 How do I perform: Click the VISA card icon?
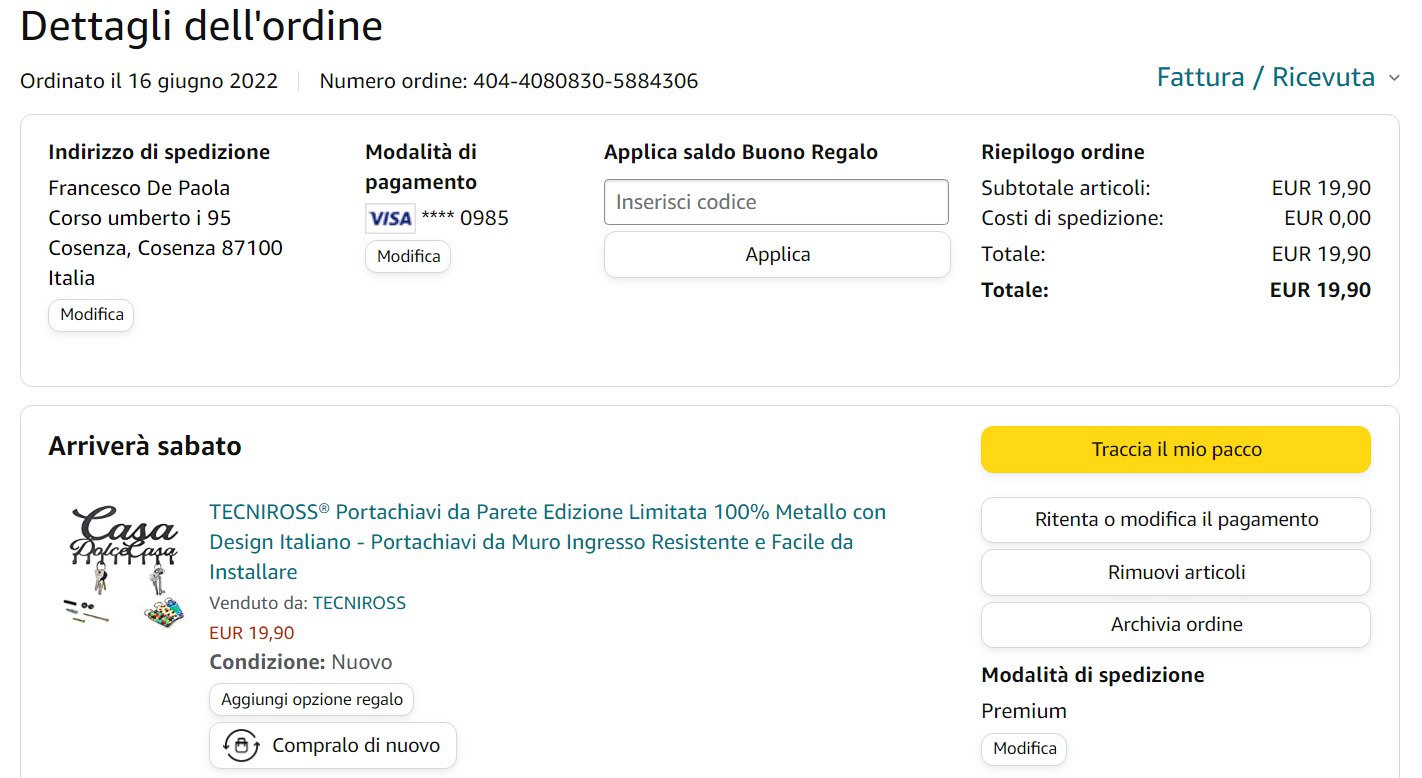[390, 218]
